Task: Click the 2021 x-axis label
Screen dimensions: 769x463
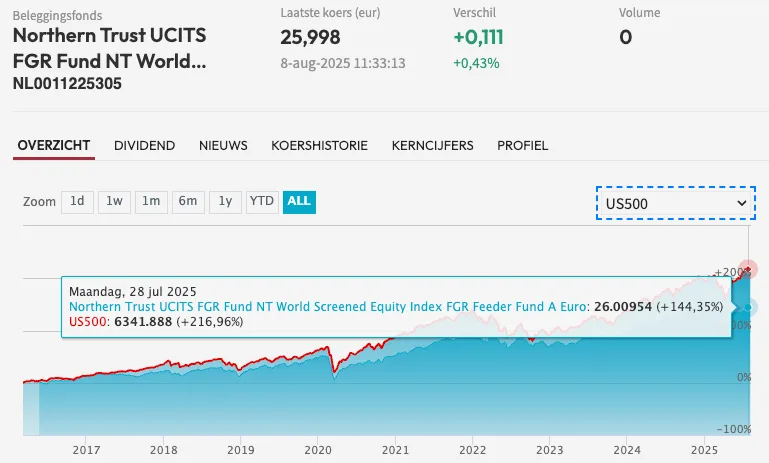Action: (x=395, y=450)
